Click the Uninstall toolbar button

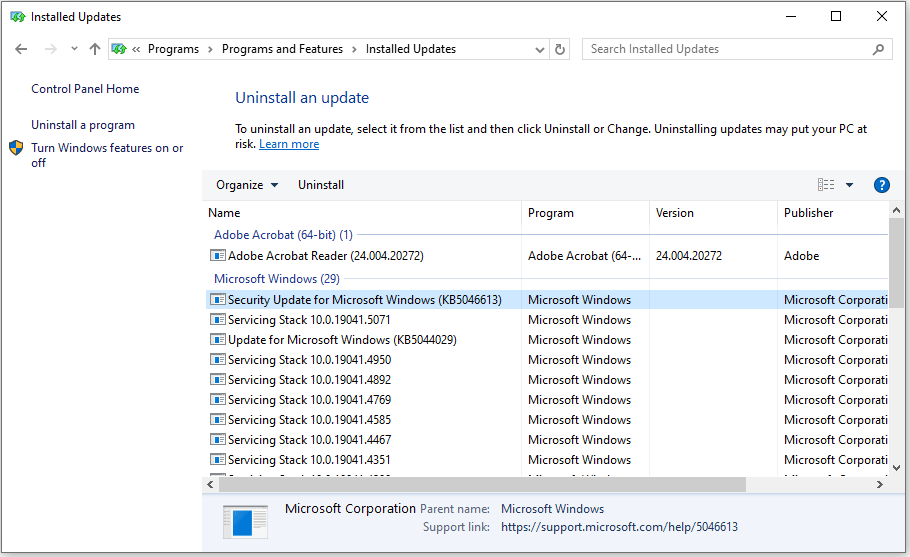click(x=321, y=185)
